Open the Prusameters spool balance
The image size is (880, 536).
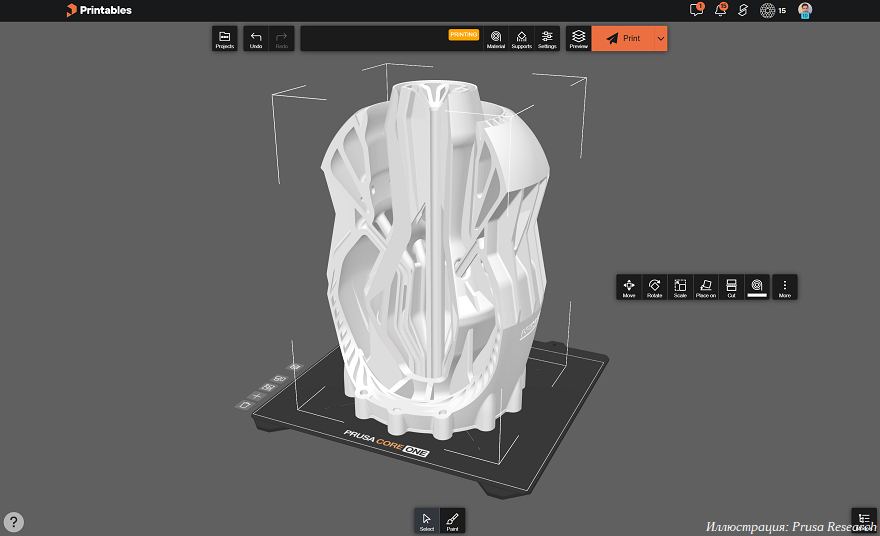coord(773,10)
